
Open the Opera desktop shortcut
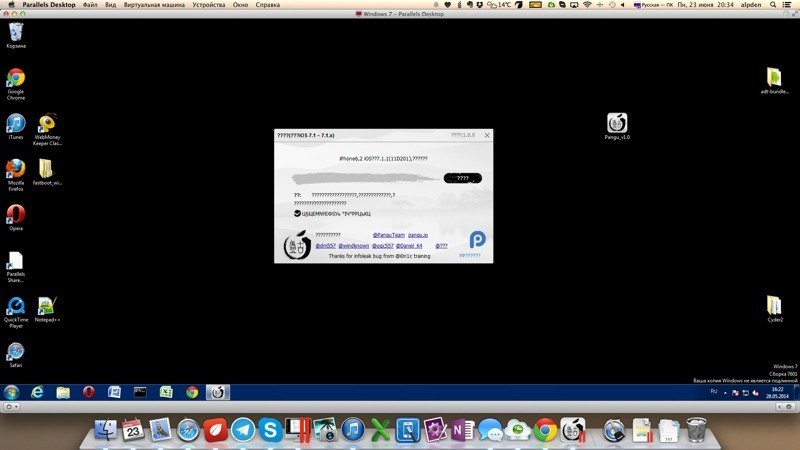pyautogui.click(x=16, y=214)
